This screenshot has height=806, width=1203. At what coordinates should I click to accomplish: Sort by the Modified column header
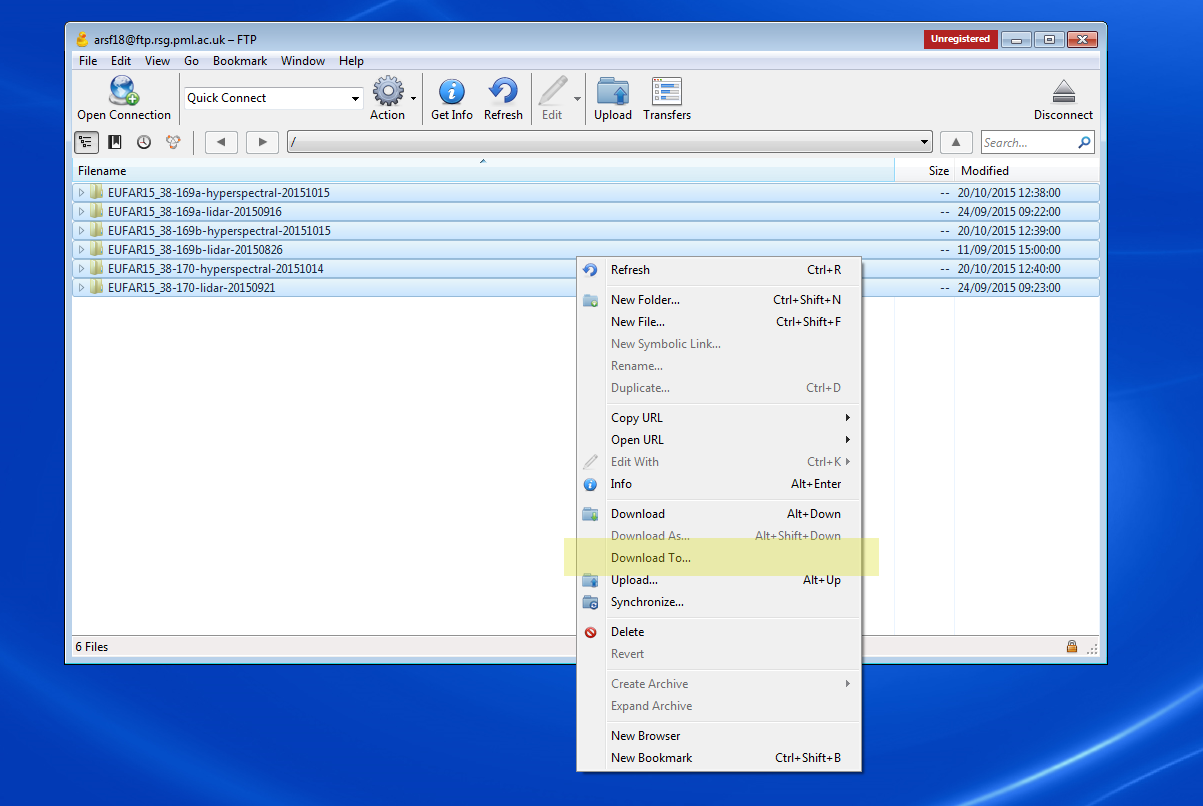coord(1027,171)
